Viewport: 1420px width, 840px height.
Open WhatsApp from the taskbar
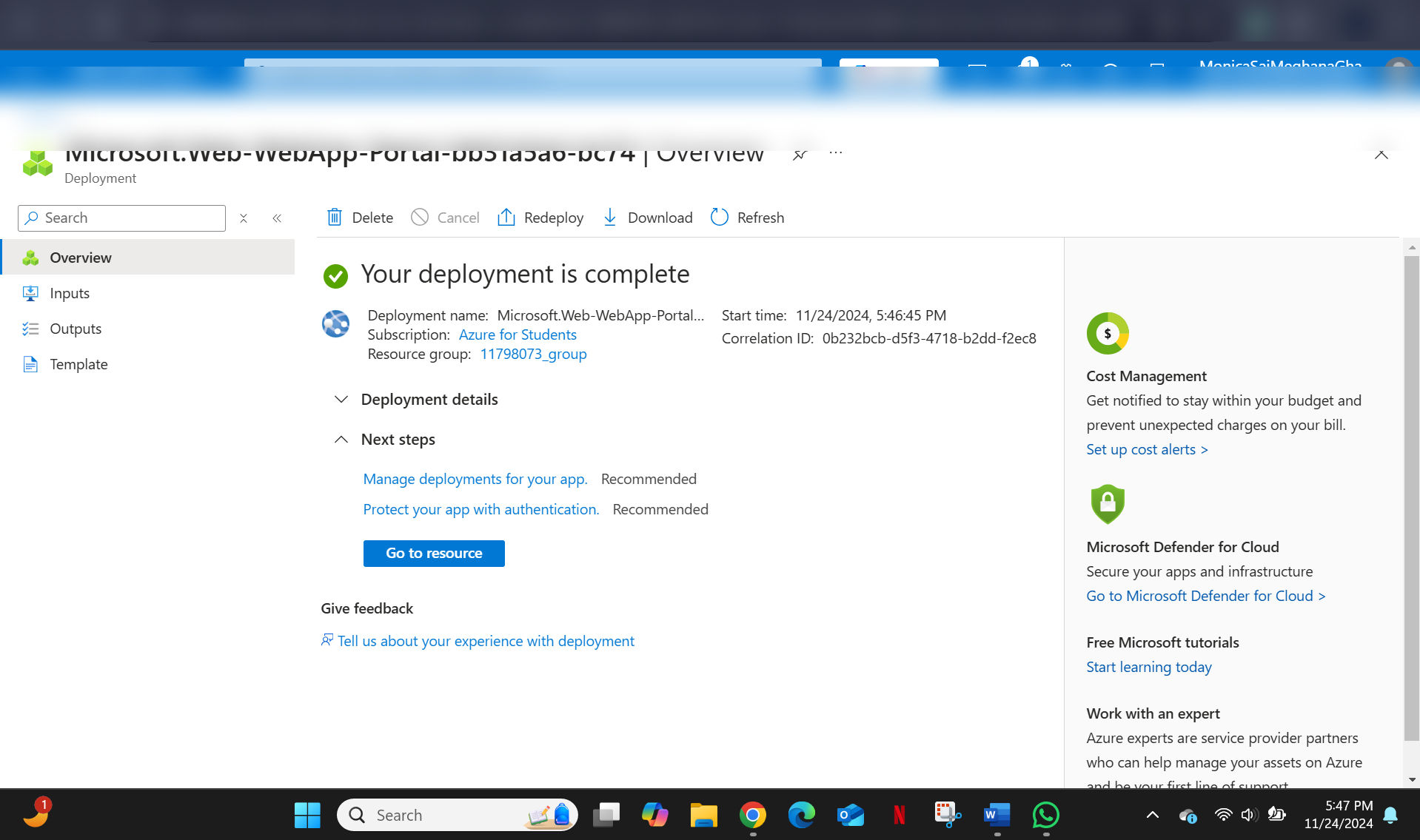pyautogui.click(x=1046, y=815)
